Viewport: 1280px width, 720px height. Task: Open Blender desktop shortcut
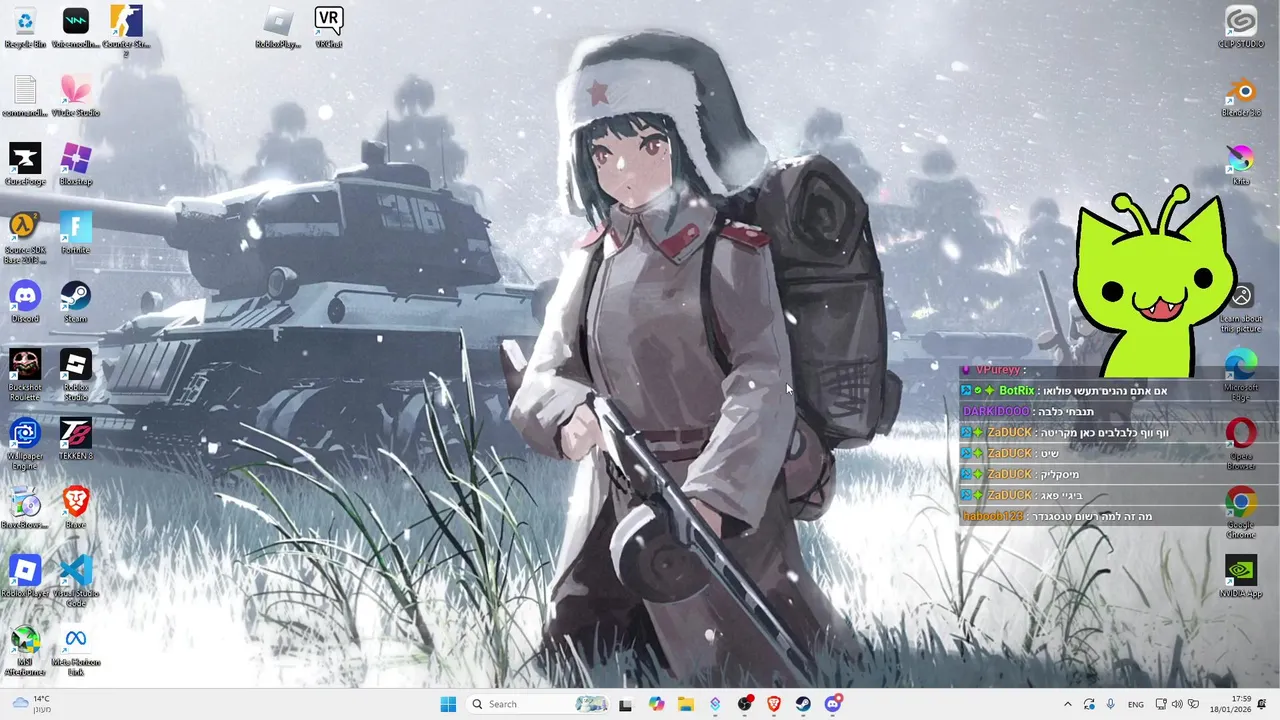1241,97
